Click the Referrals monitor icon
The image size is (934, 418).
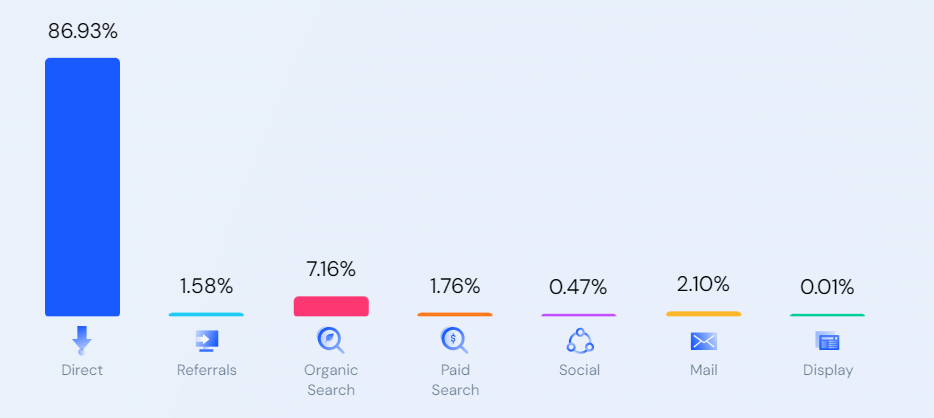pos(207,341)
